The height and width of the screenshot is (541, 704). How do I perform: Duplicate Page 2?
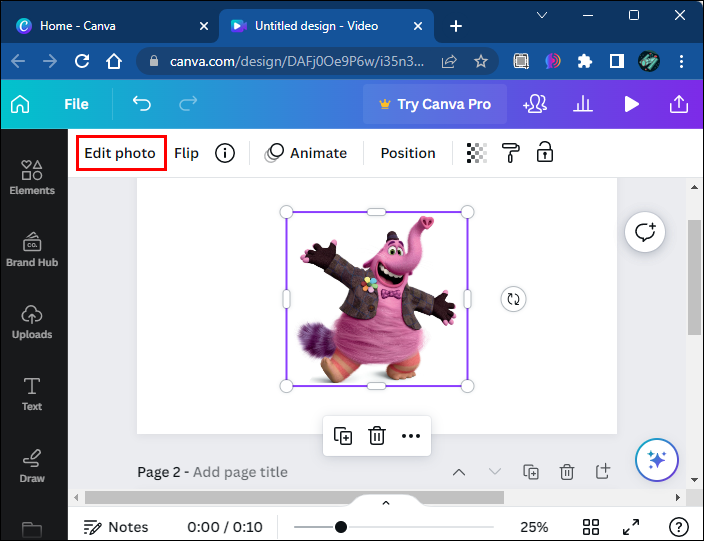tap(531, 472)
